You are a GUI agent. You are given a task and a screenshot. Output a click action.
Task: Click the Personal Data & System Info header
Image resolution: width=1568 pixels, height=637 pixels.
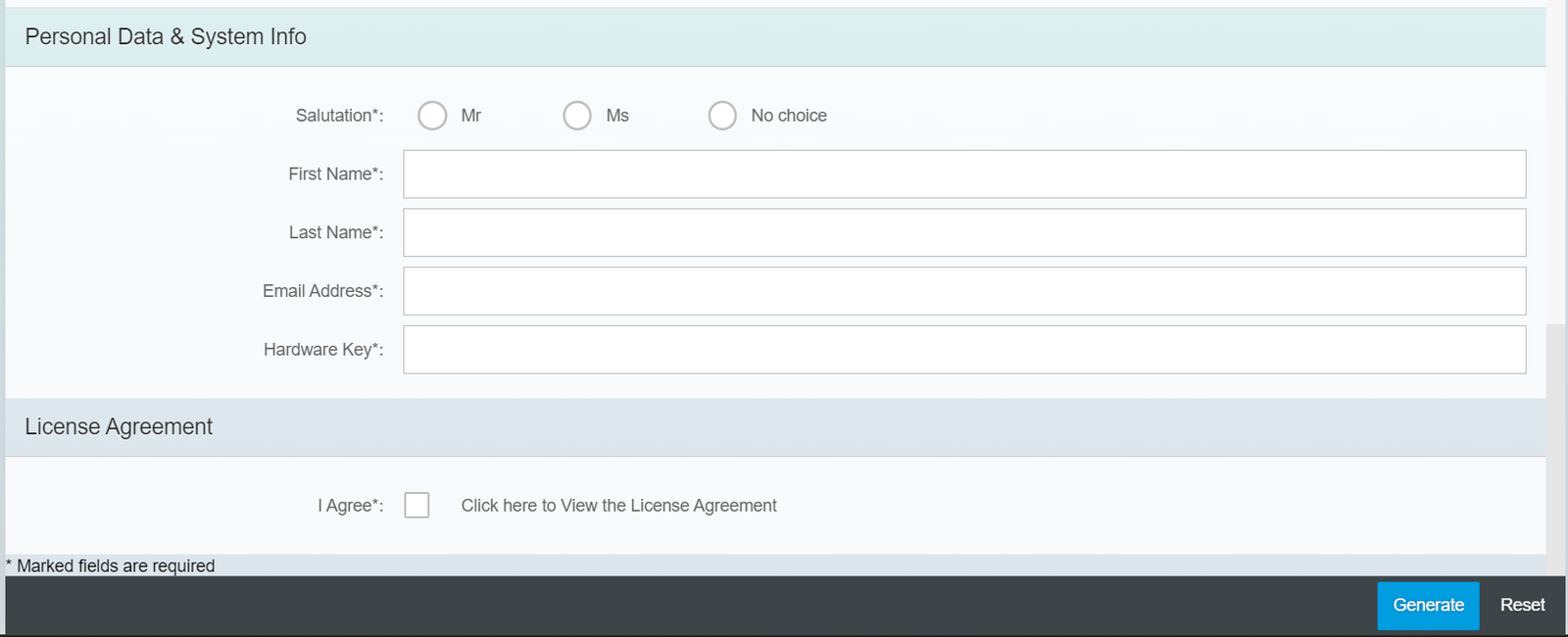(166, 37)
